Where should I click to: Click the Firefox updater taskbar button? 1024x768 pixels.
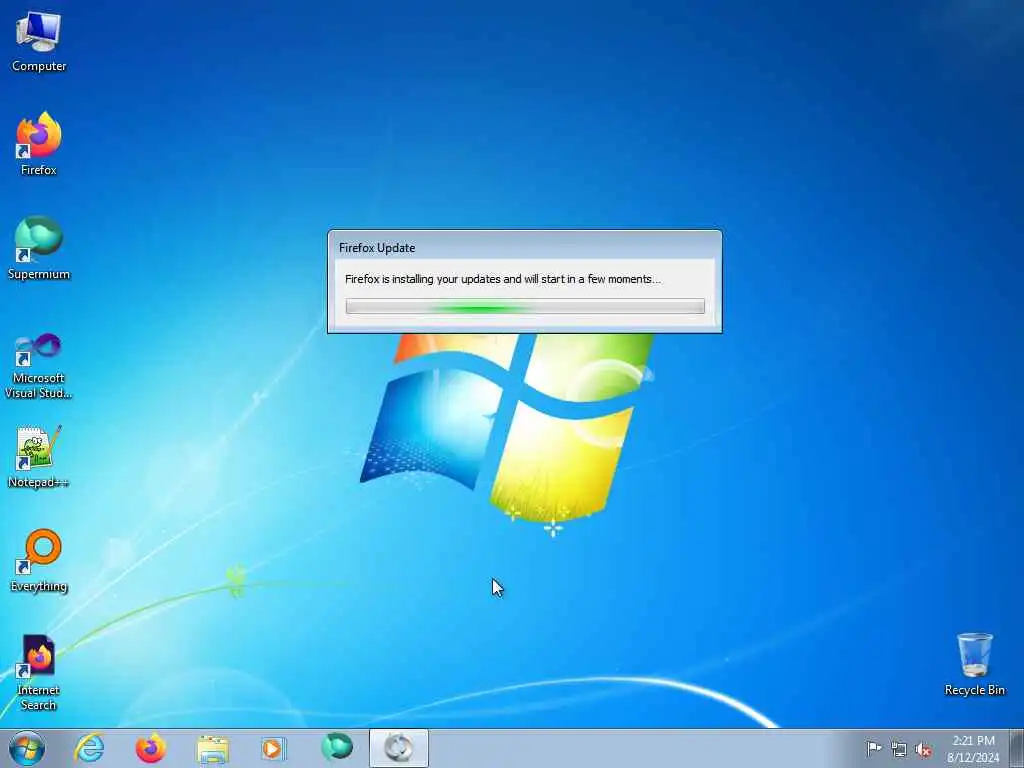[x=398, y=748]
